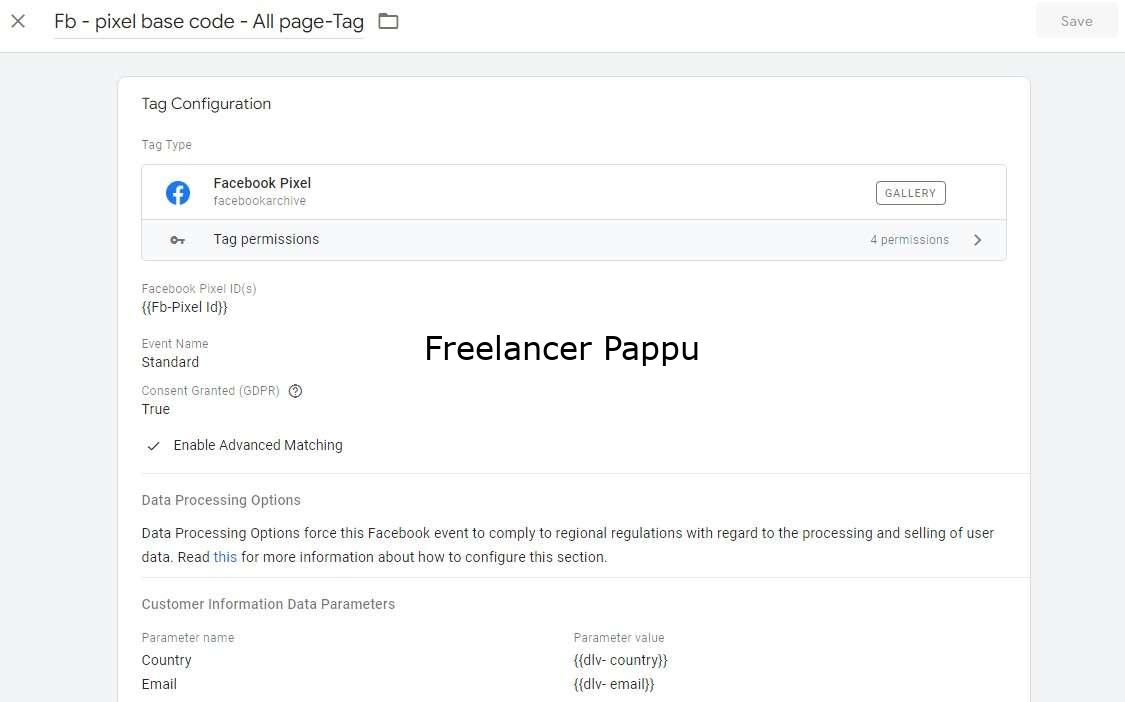Click the key icon beside Tag permissions

click(x=177, y=240)
